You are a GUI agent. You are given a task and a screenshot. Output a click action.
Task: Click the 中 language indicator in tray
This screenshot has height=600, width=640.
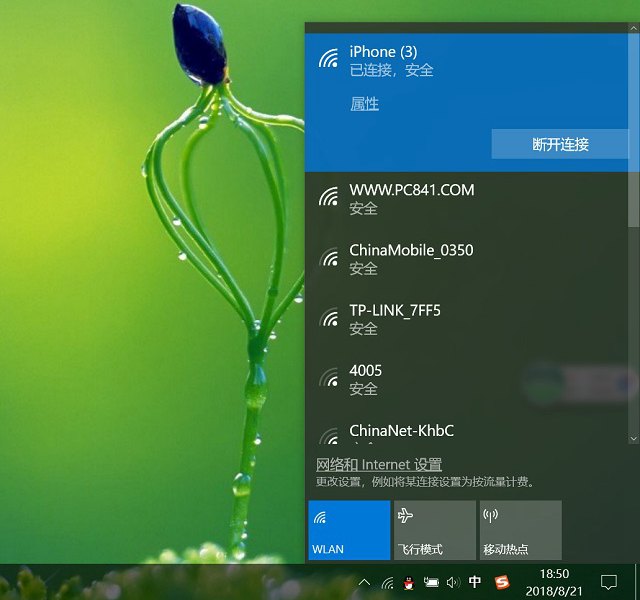click(x=476, y=582)
